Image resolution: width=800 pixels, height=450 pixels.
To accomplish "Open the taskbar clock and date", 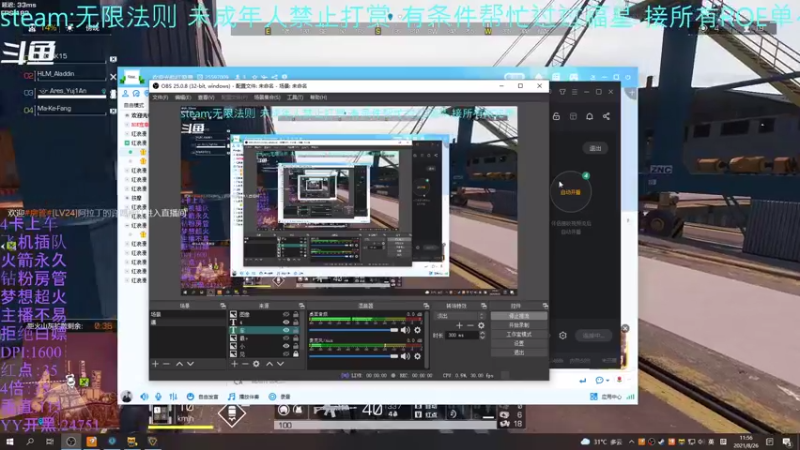I will point(746,442).
